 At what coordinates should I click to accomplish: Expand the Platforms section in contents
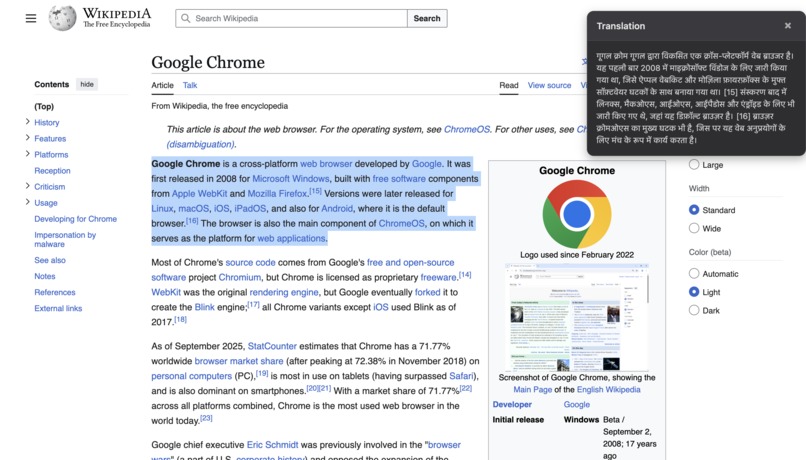click(27, 154)
